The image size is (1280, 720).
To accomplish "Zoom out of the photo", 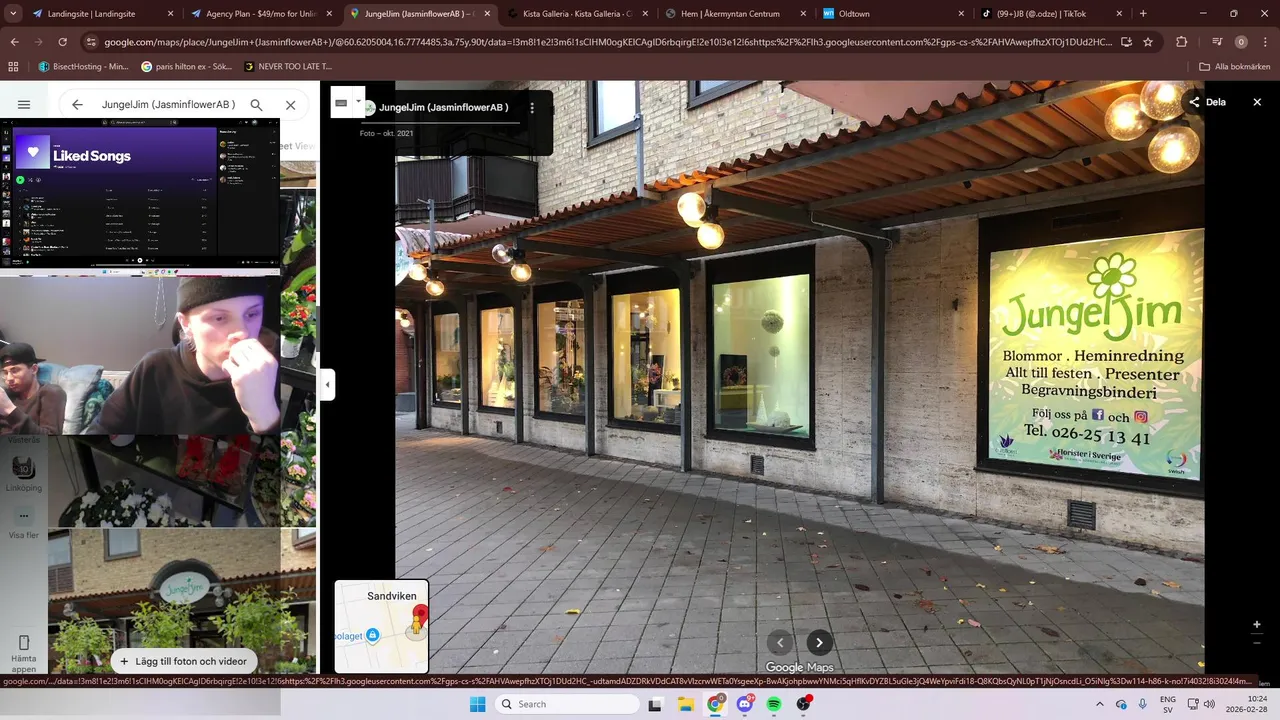I will pyautogui.click(x=1257, y=645).
